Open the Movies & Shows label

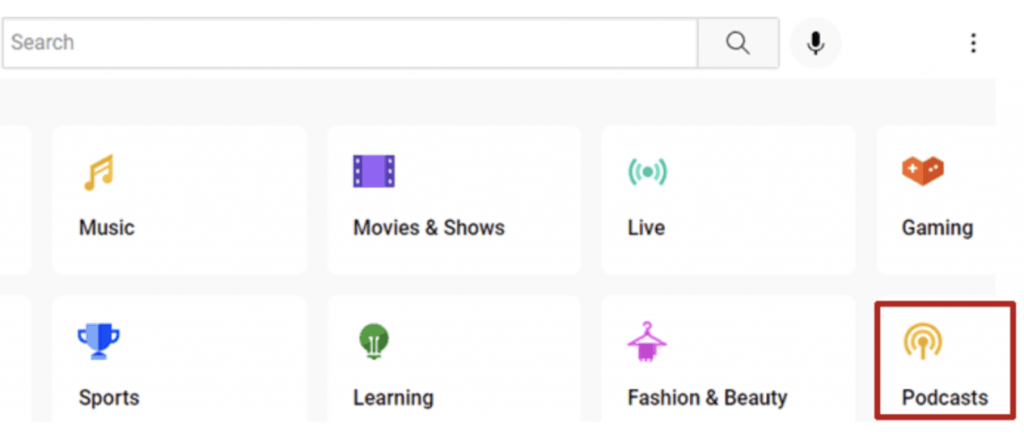pos(429,228)
